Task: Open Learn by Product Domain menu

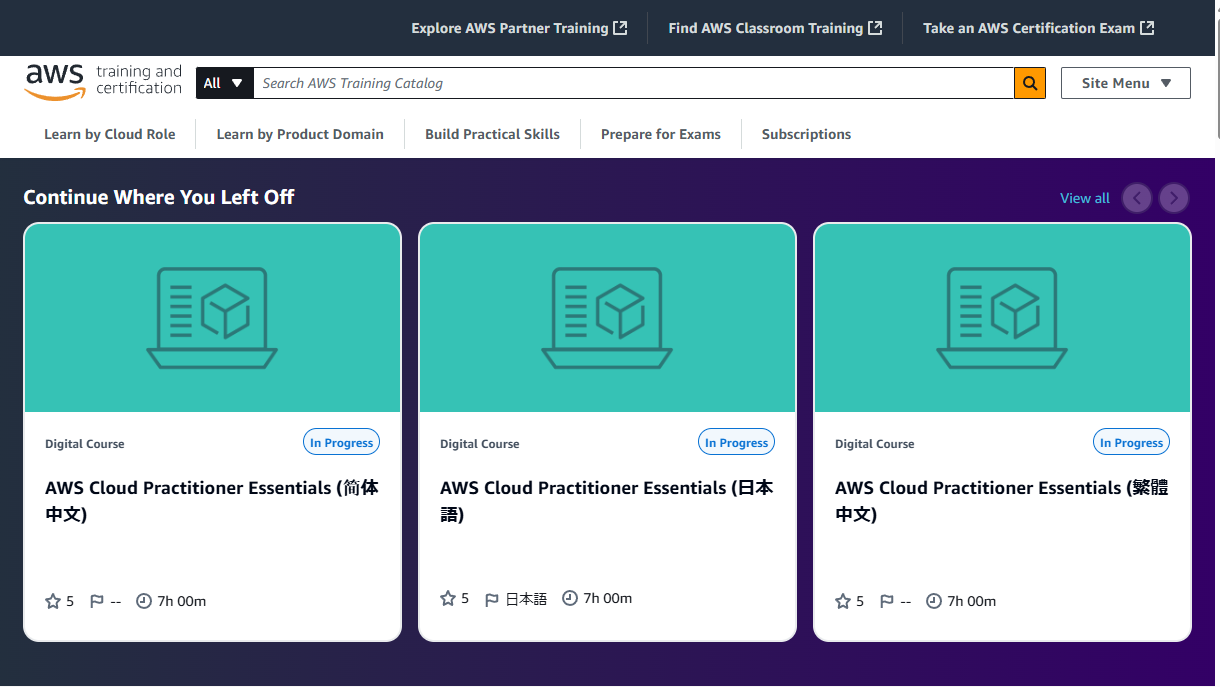Action: pos(300,134)
